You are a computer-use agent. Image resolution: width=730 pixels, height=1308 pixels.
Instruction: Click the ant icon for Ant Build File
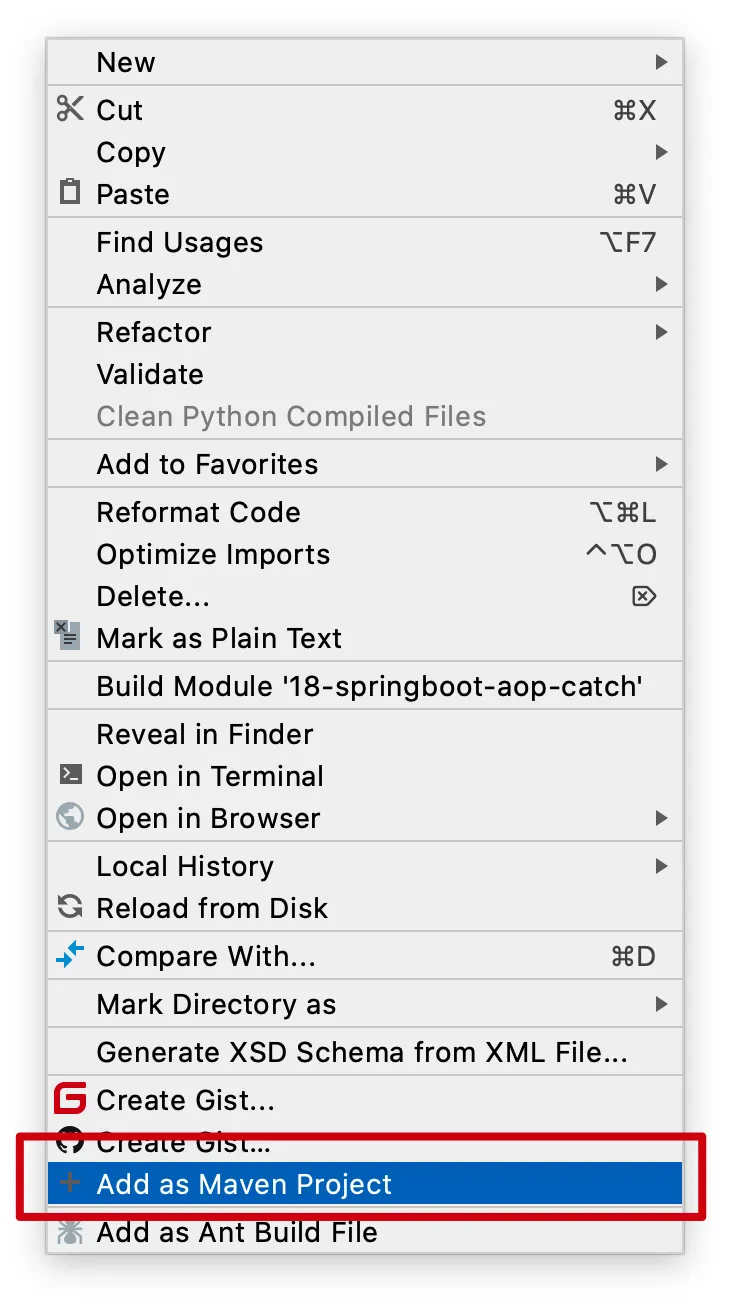tap(70, 1232)
